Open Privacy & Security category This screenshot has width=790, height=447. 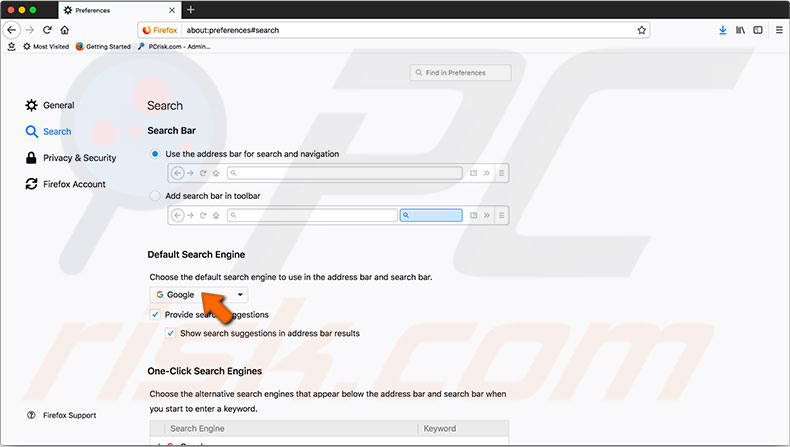tap(71, 158)
